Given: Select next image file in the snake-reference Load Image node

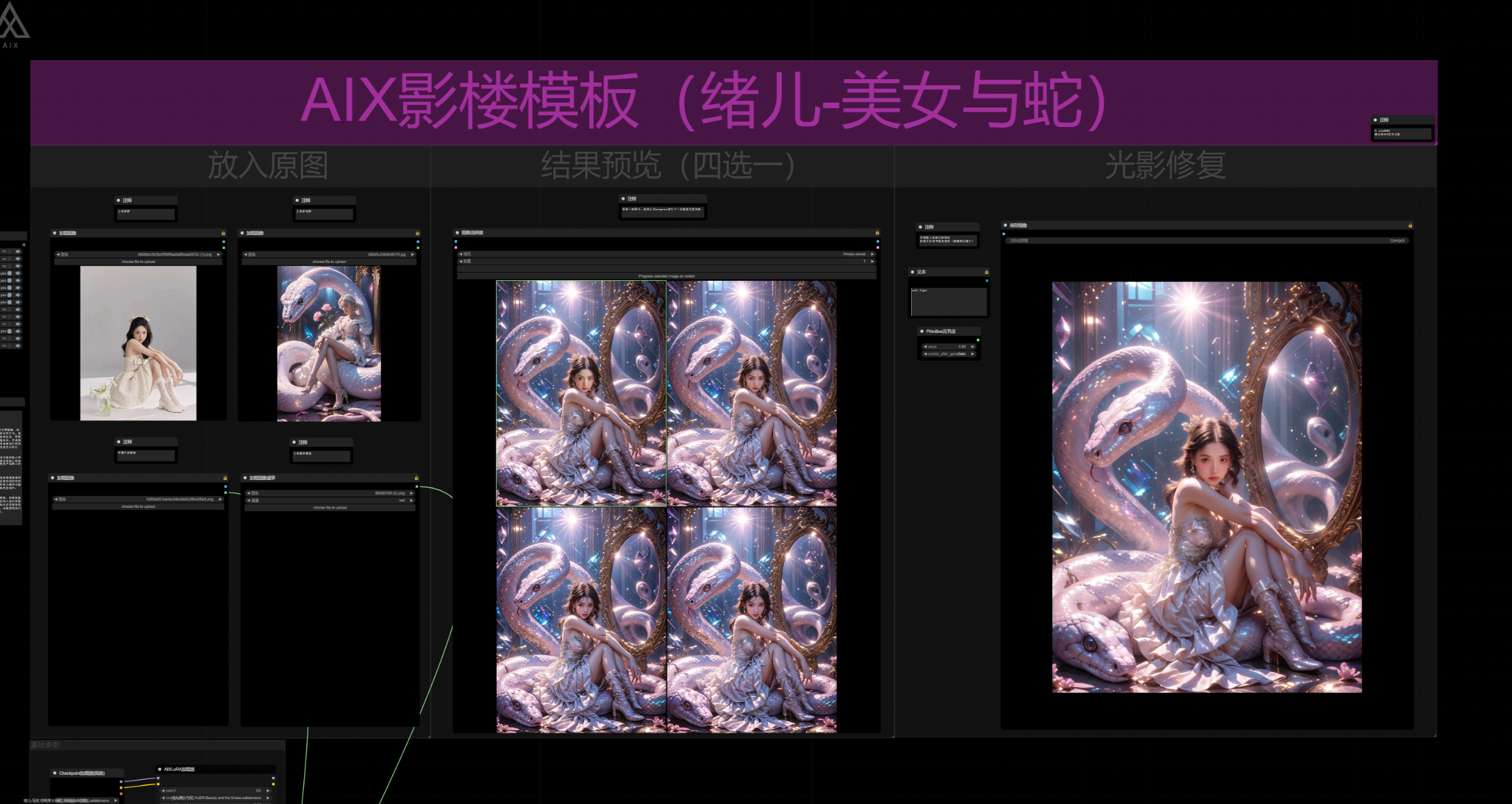Looking at the screenshot, I should pos(412,255).
